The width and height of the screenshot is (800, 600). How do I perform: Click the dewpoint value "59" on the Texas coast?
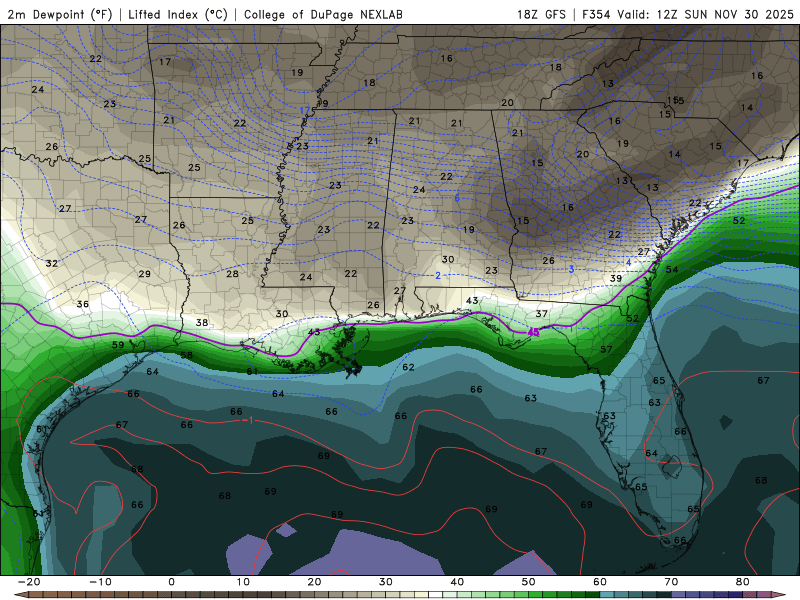(118, 345)
